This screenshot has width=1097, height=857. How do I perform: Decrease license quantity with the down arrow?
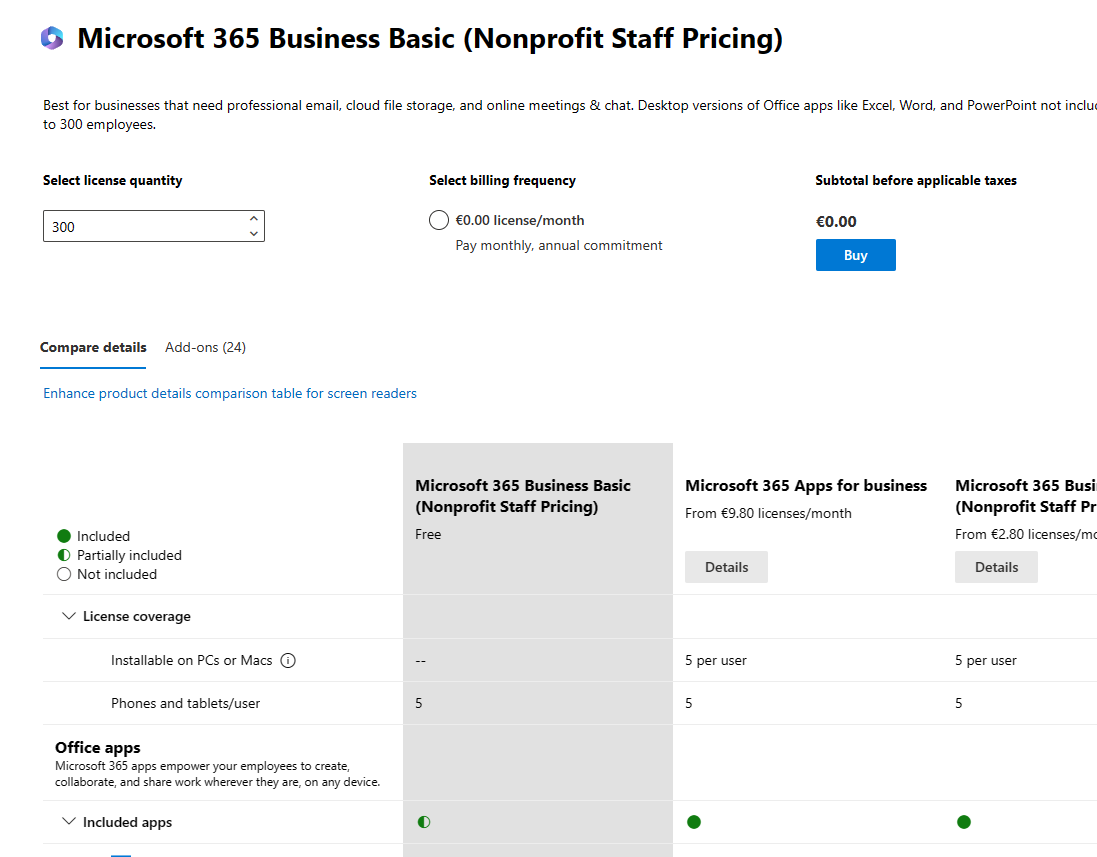(x=254, y=234)
